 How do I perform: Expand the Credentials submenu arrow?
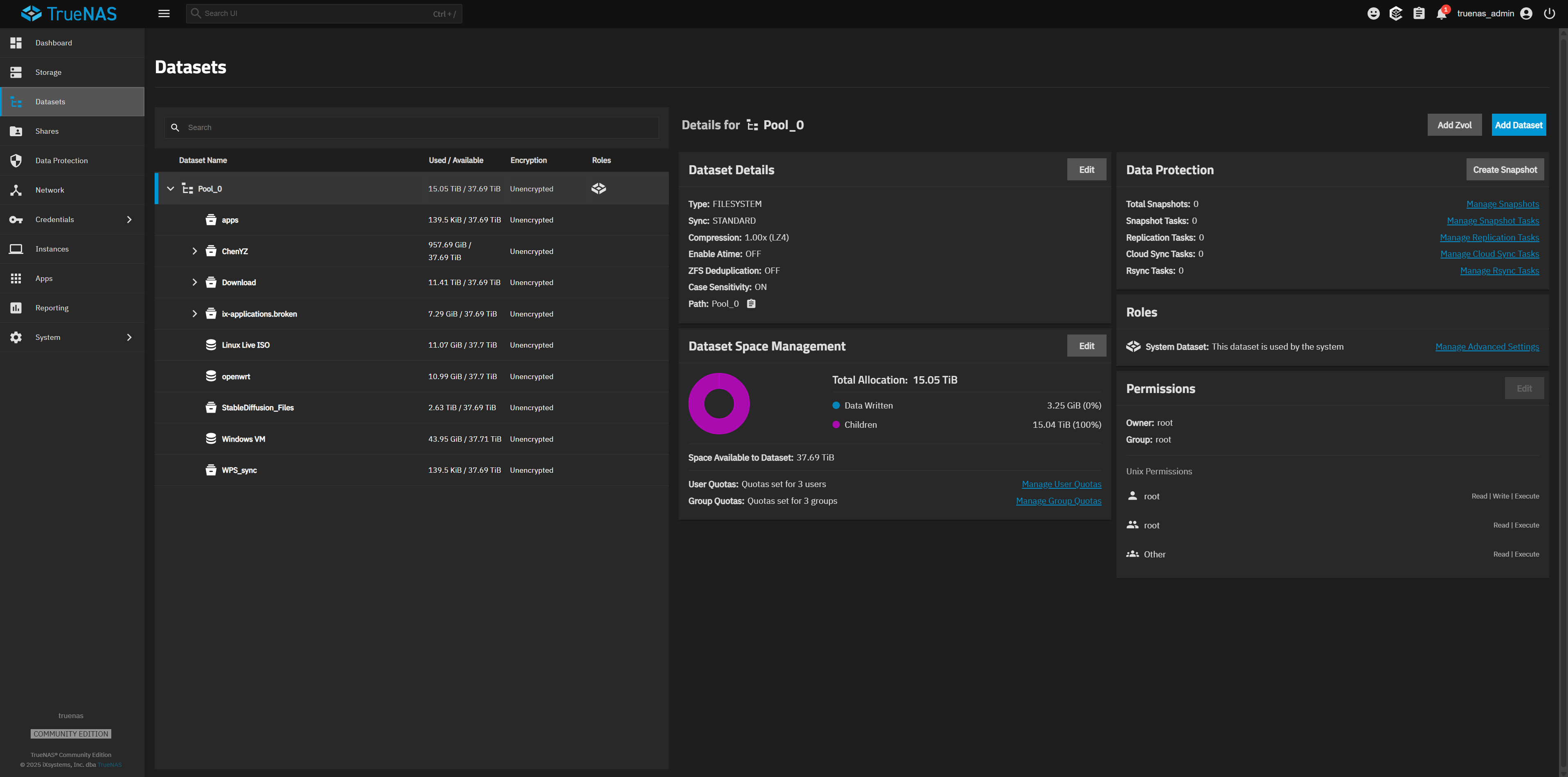[129, 220]
